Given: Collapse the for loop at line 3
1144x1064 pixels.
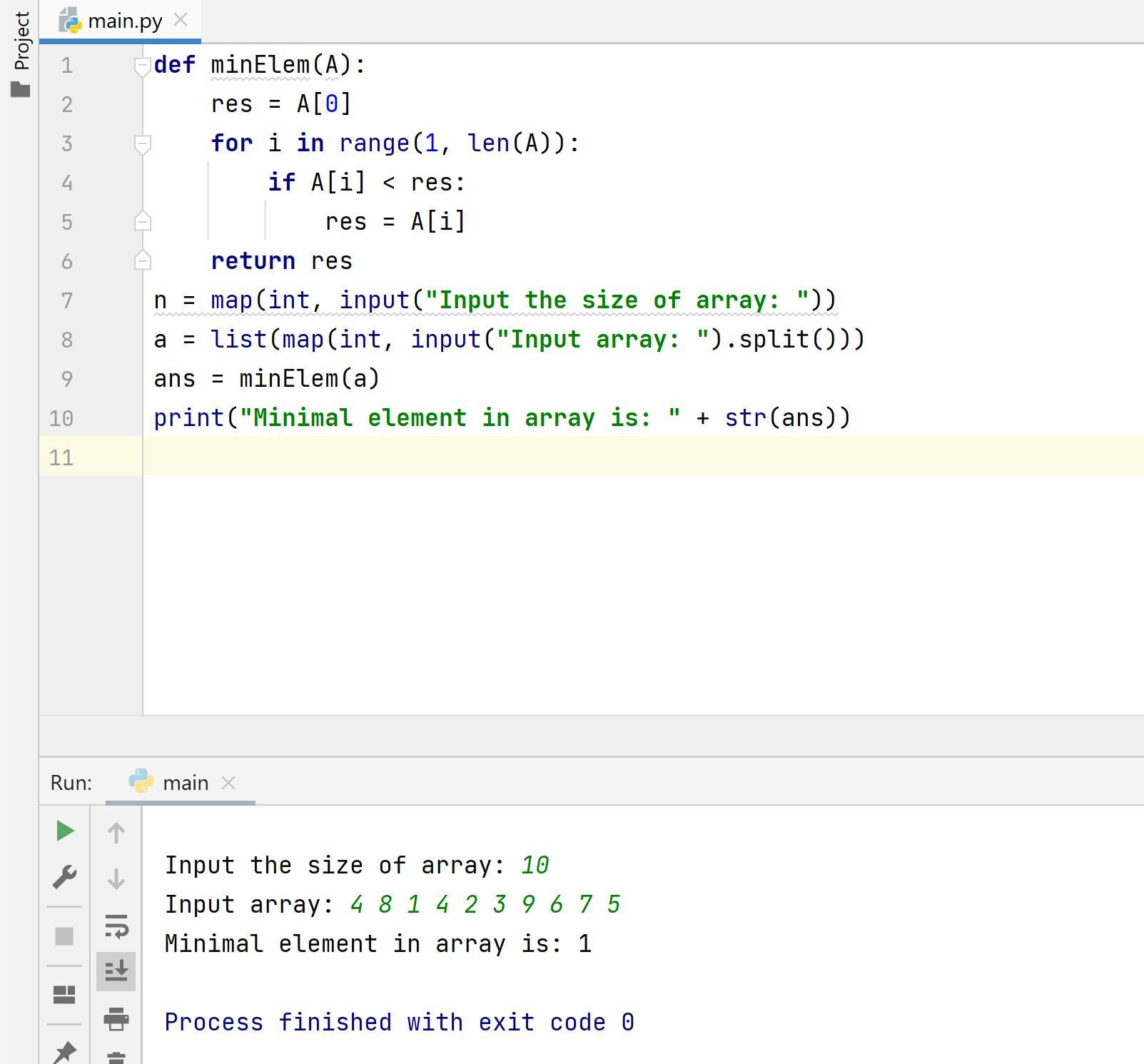Looking at the screenshot, I should pos(142,144).
